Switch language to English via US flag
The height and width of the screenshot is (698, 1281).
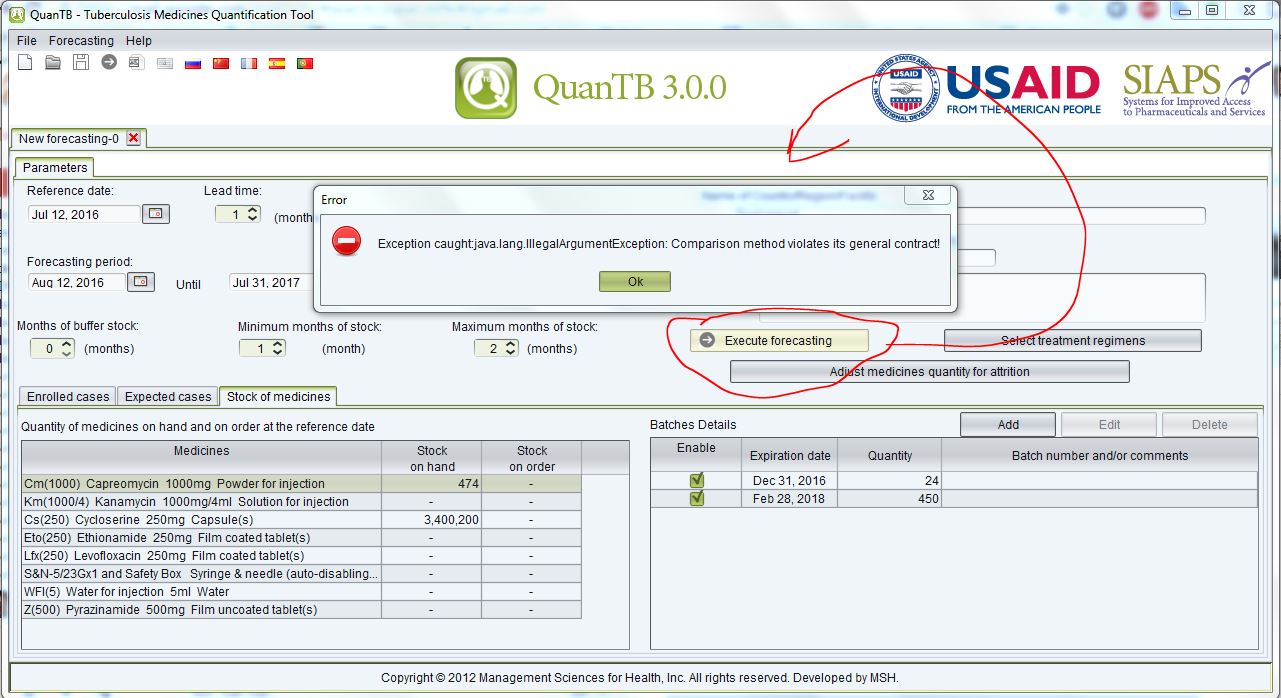tap(165, 63)
